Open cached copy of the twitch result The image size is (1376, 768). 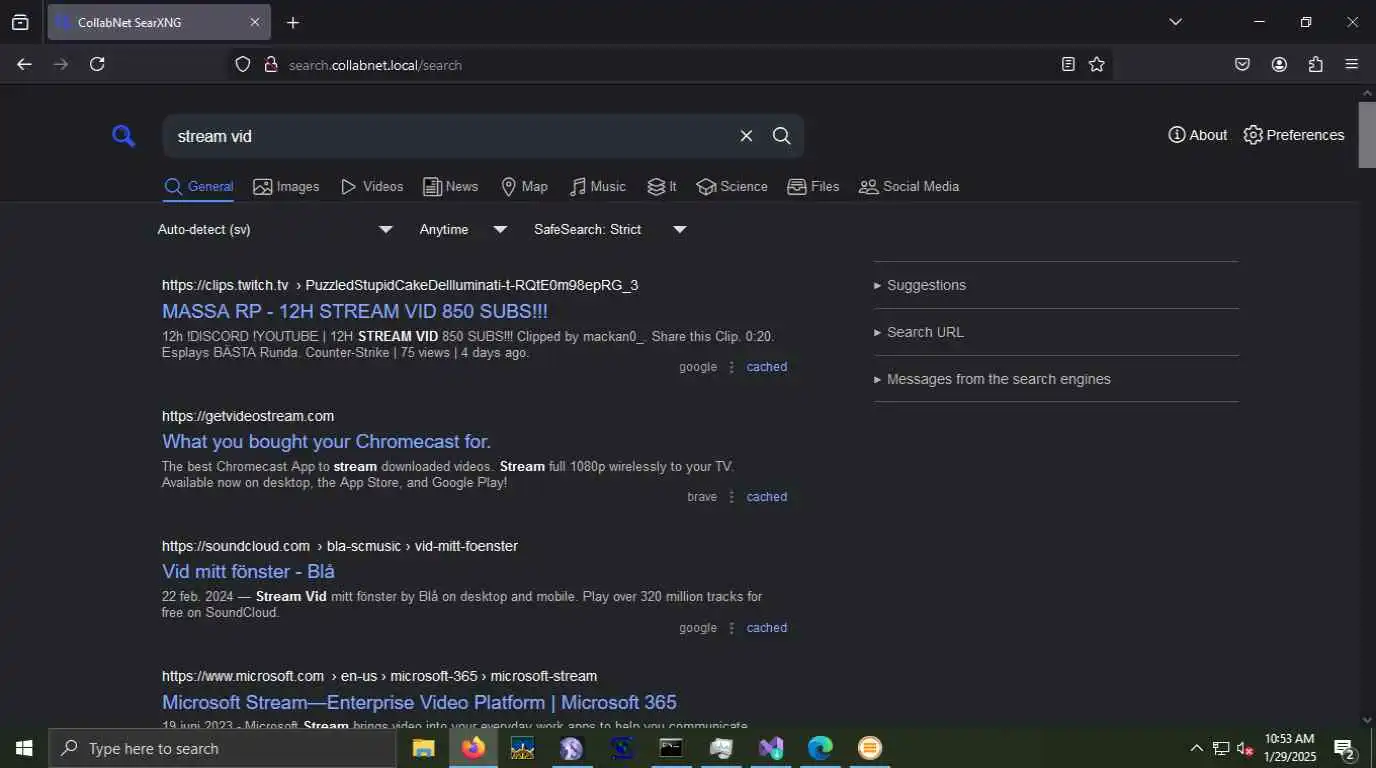[x=767, y=367]
